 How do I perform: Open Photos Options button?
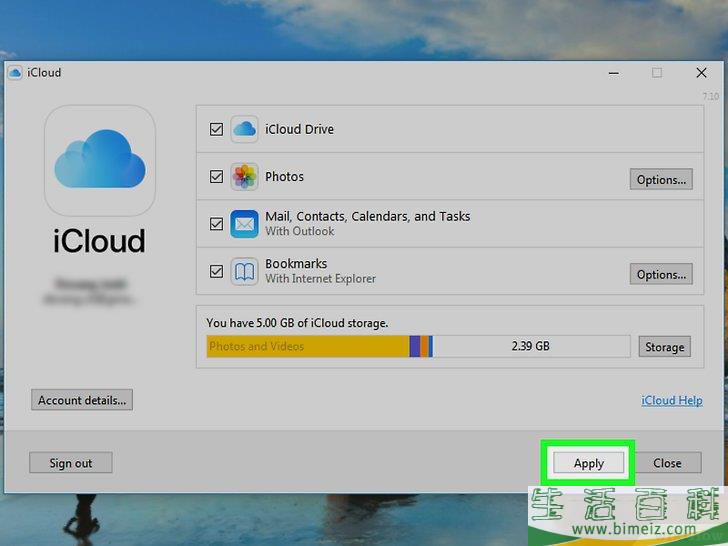click(x=661, y=179)
